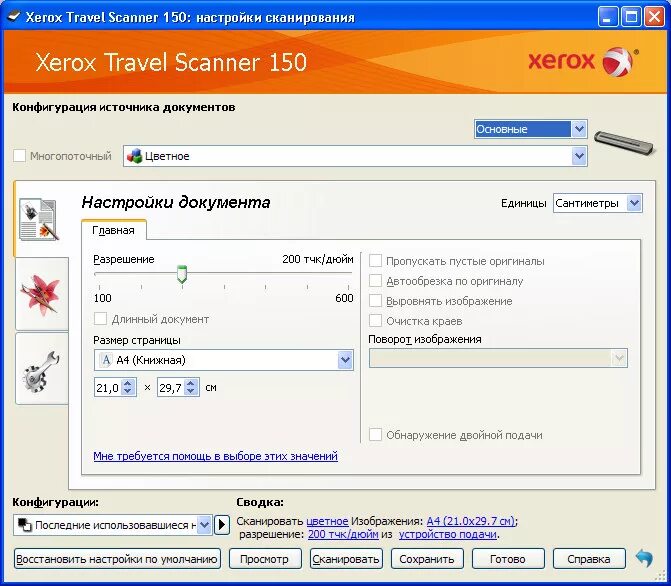Click the Разрешение slider thumb

pyautogui.click(x=182, y=274)
